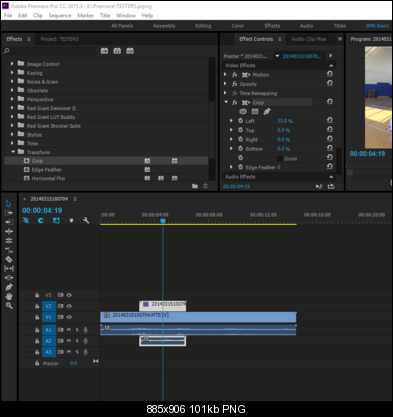
Task: Open the File menu
Action: click(8, 15)
